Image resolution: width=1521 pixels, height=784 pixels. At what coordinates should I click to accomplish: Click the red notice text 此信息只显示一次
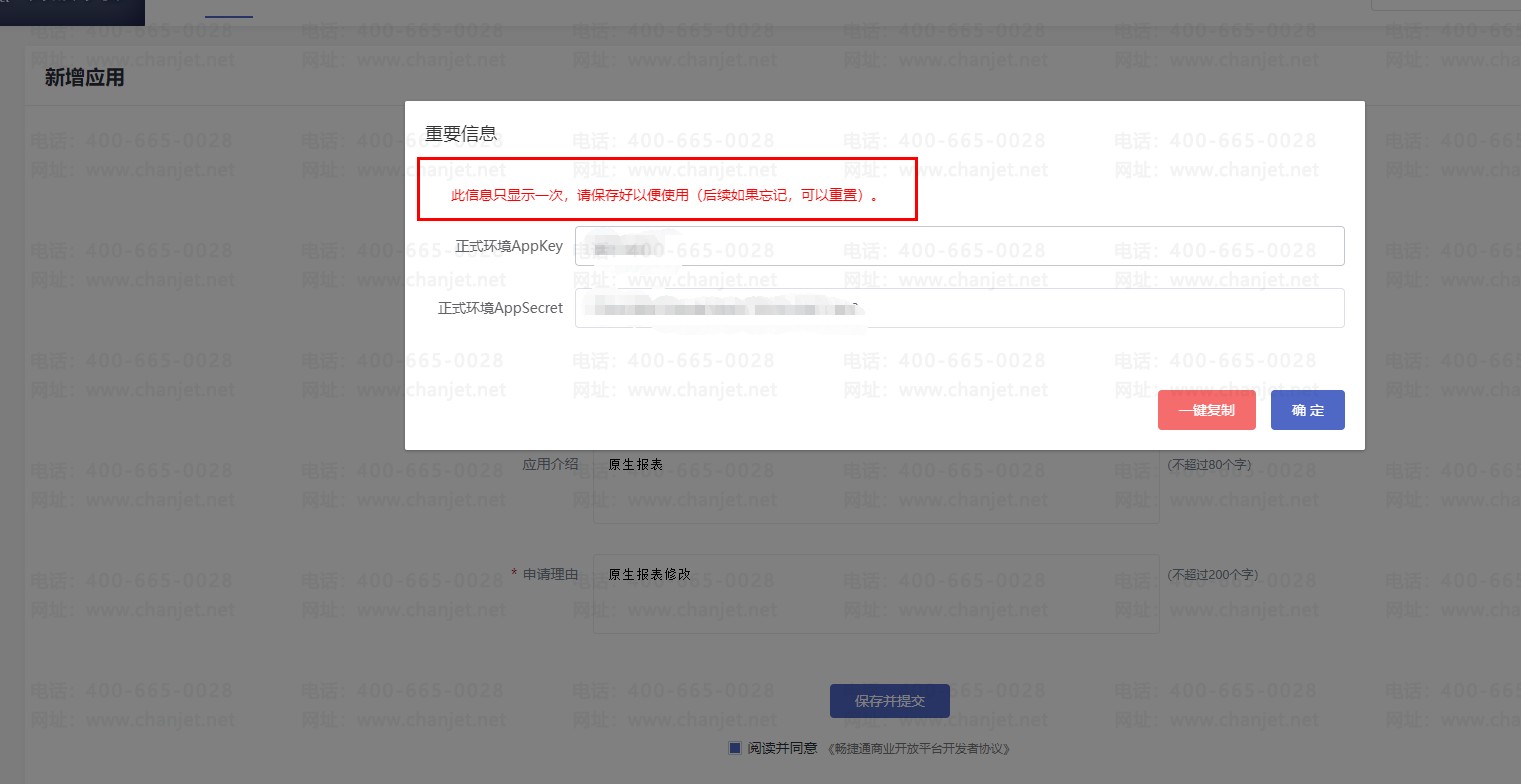coord(665,195)
